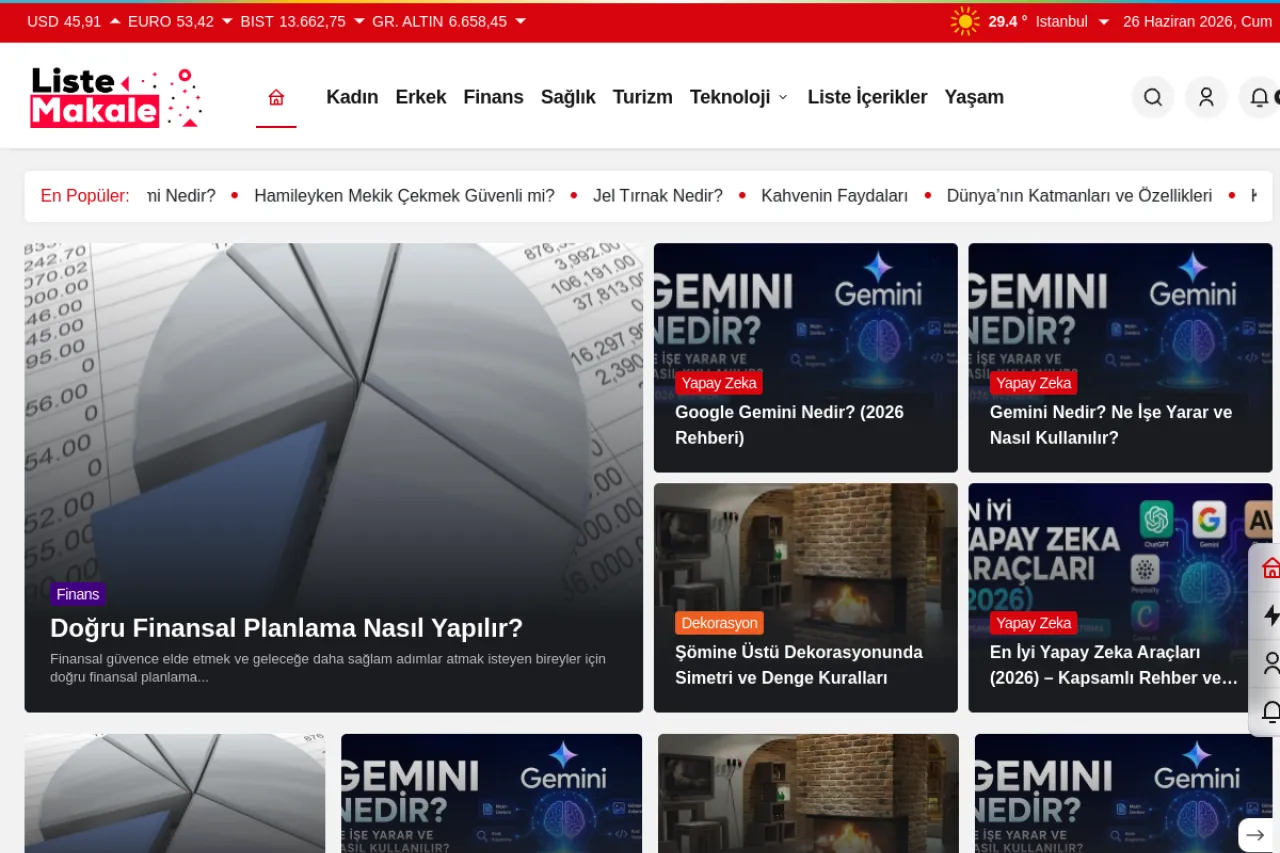This screenshot has height=853, width=1280.
Task: Open the Istanbul city dropdown
Action: [x=1073, y=21]
